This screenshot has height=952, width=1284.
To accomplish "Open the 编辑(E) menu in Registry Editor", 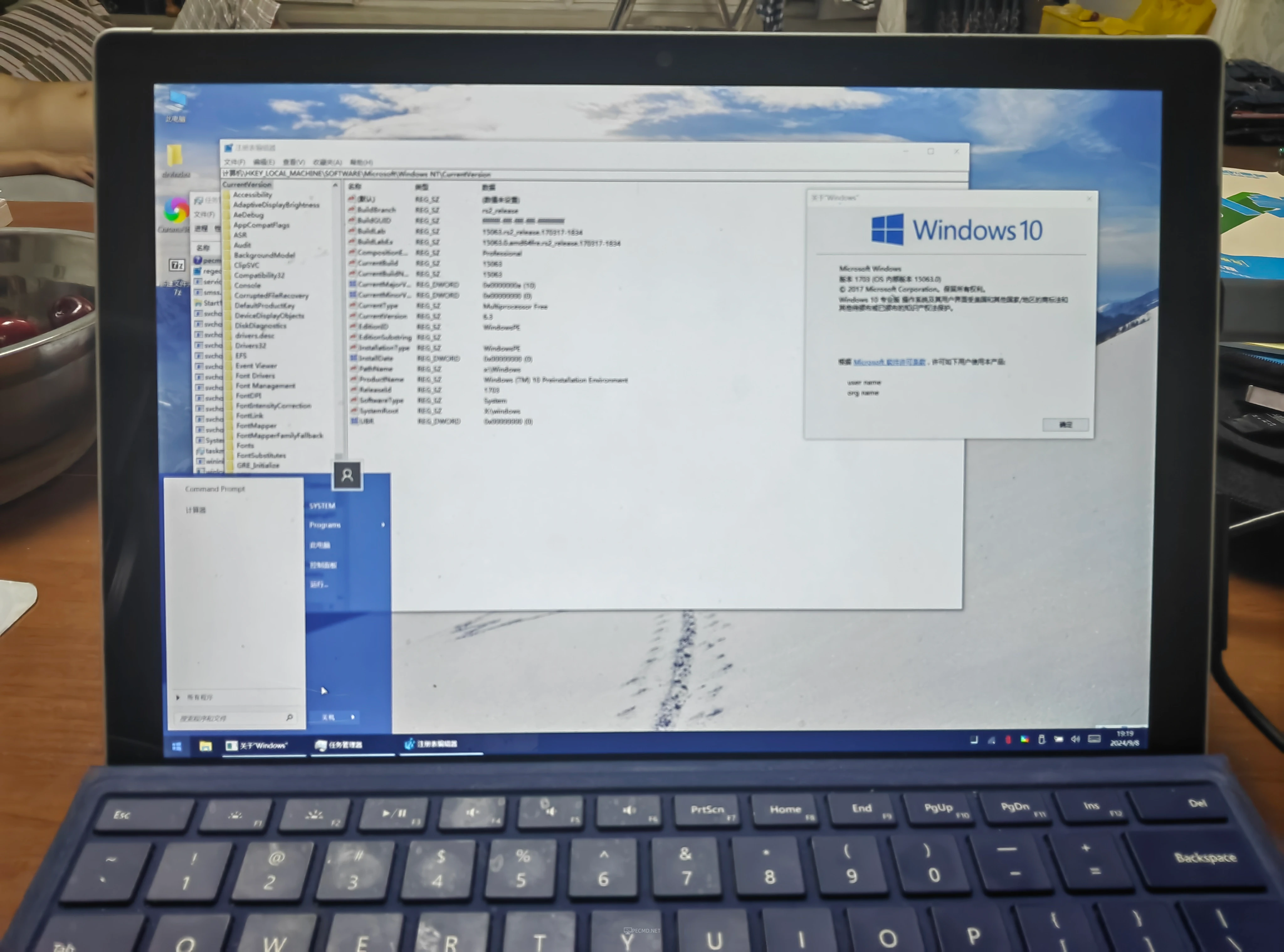I will [x=264, y=162].
